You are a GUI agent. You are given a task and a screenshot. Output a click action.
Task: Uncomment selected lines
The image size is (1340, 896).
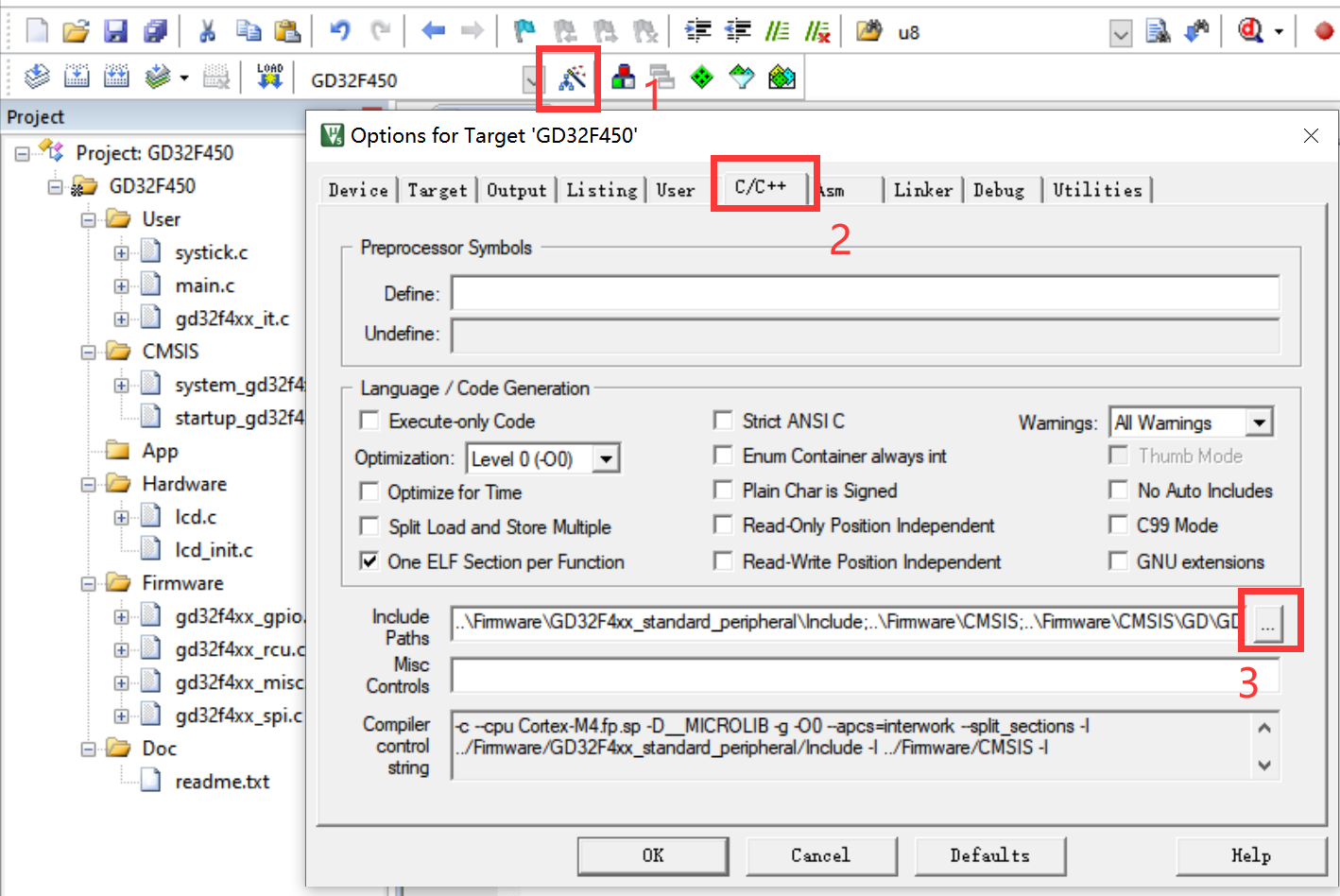click(x=816, y=31)
